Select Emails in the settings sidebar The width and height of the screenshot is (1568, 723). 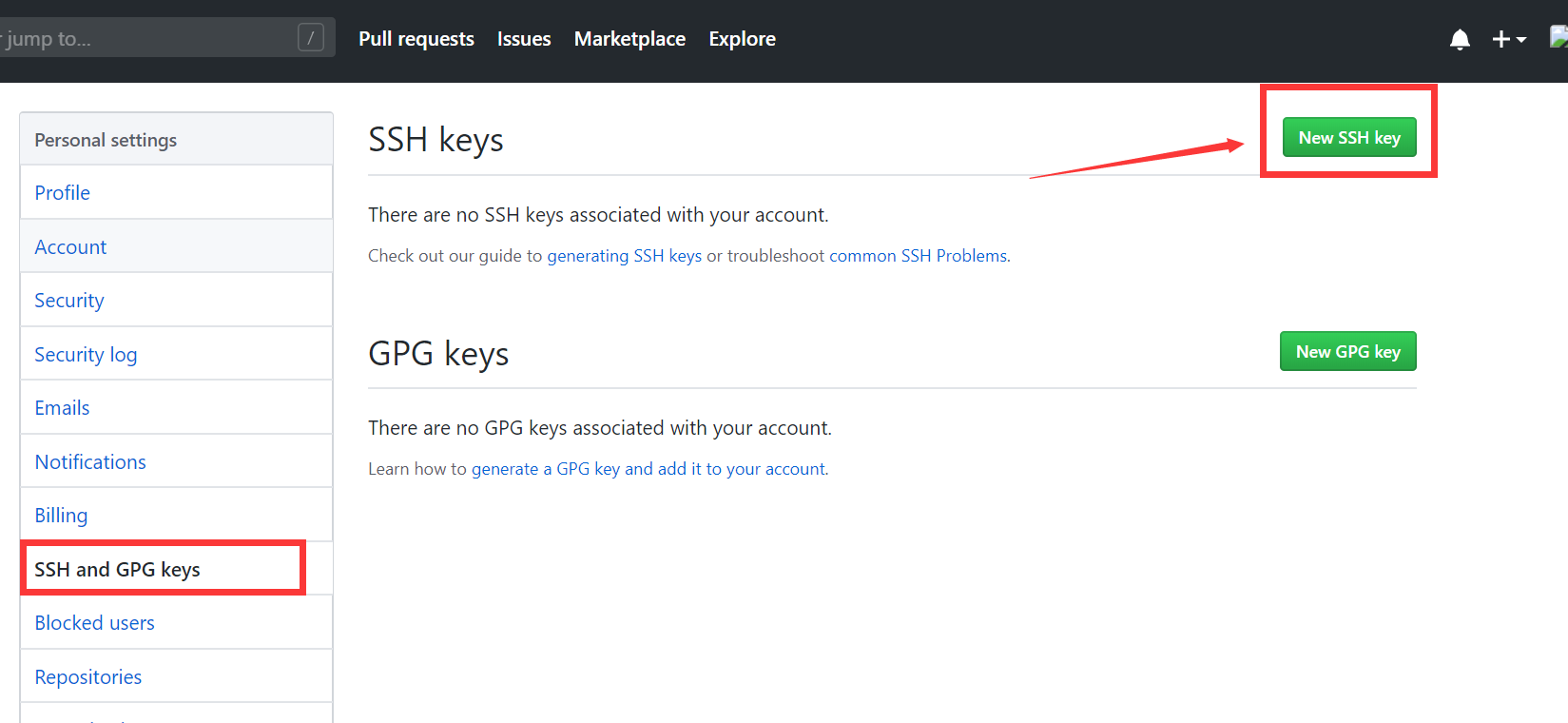pos(62,408)
